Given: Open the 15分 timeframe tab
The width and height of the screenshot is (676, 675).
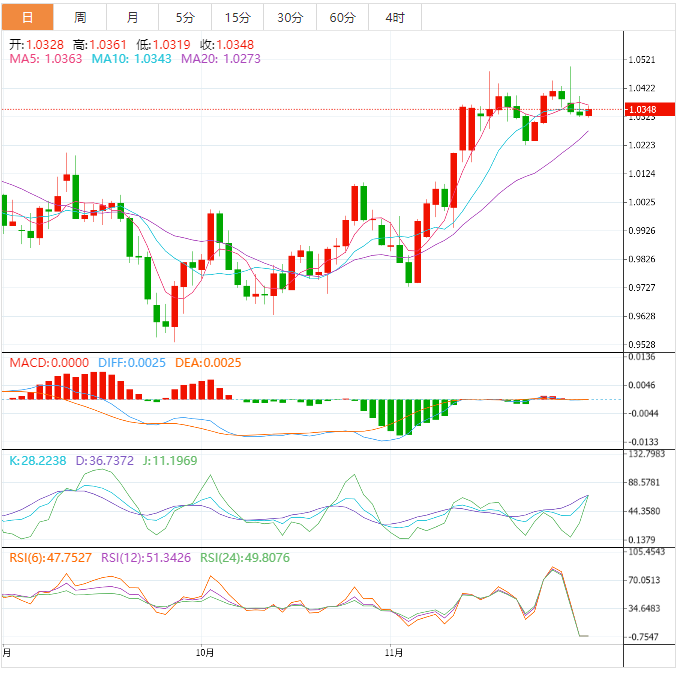Looking at the screenshot, I should [x=238, y=18].
